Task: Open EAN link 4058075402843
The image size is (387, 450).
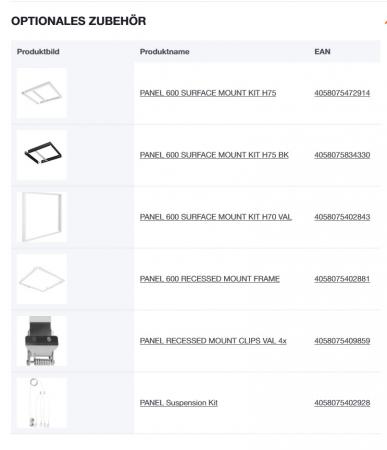Action: (x=342, y=217)
